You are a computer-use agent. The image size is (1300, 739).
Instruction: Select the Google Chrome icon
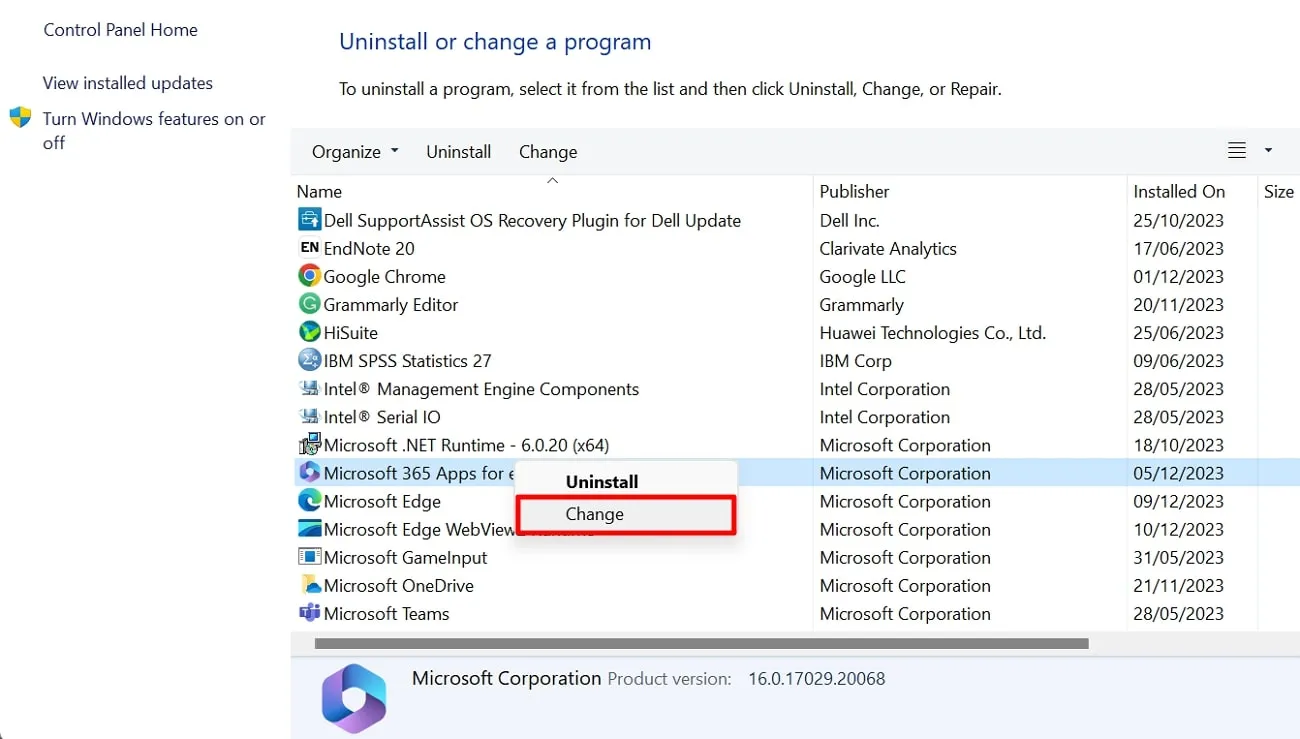coord(308,276)
